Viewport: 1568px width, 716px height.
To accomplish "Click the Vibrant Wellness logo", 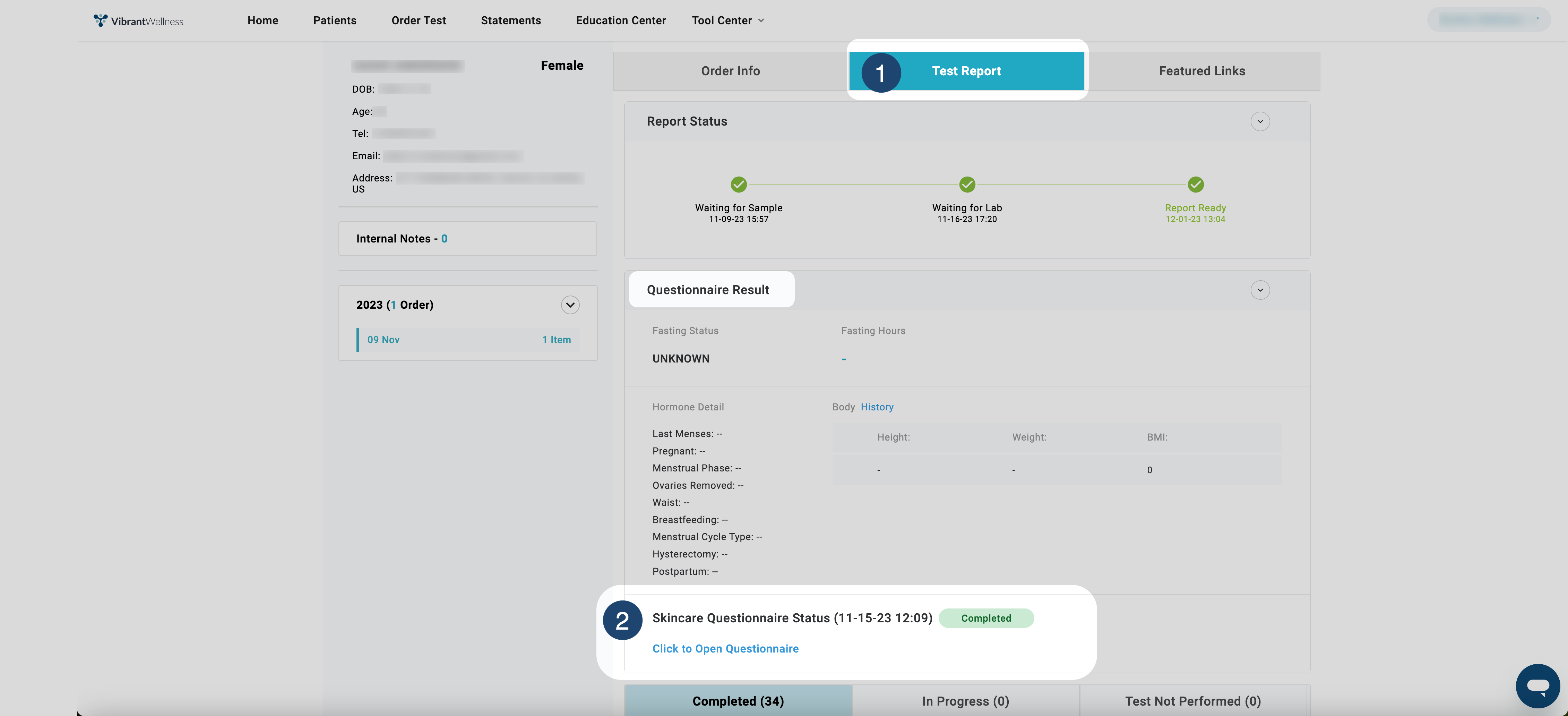I will click(x=138, y=21).
